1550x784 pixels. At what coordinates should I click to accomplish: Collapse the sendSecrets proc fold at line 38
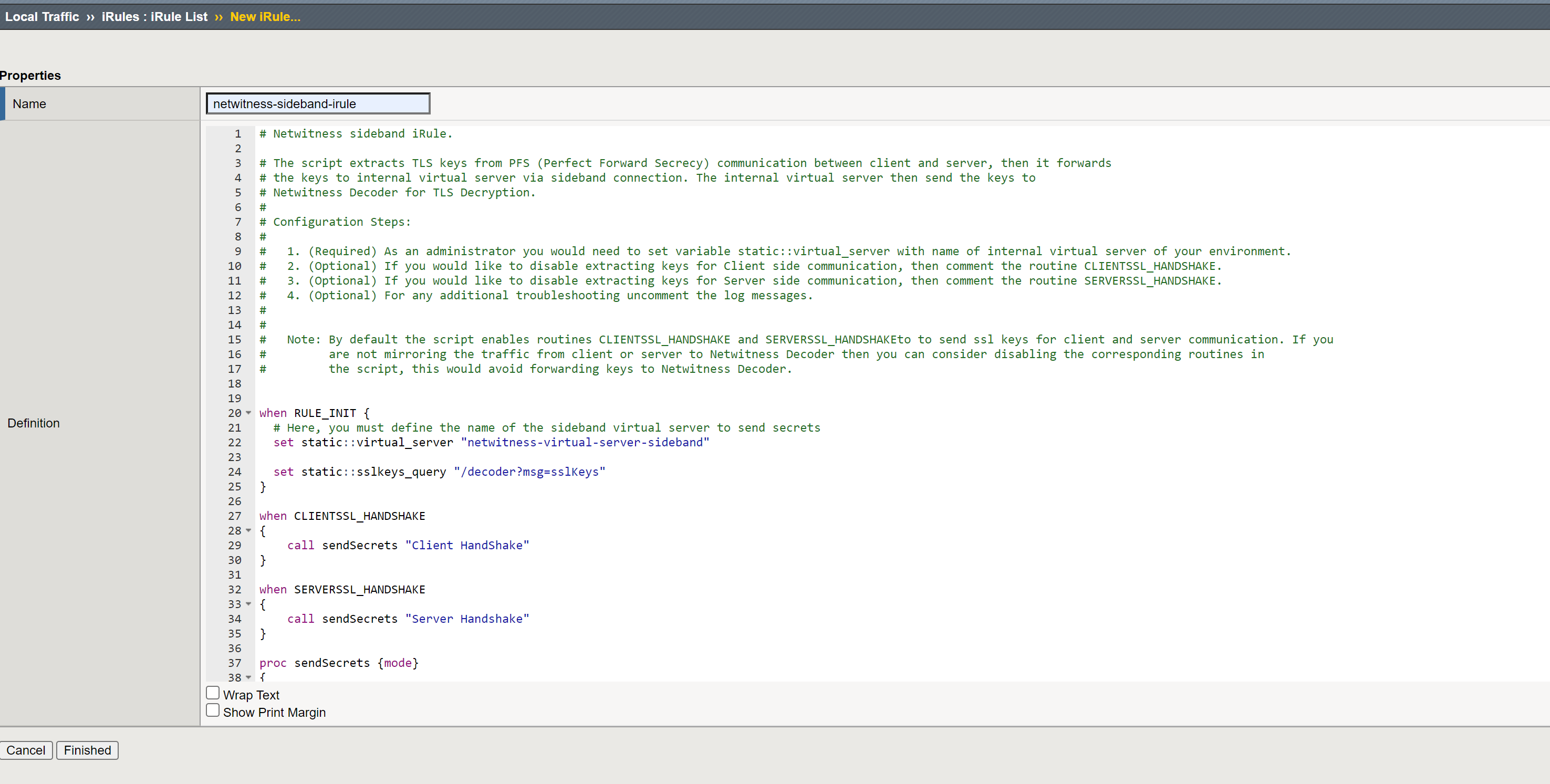248,677
